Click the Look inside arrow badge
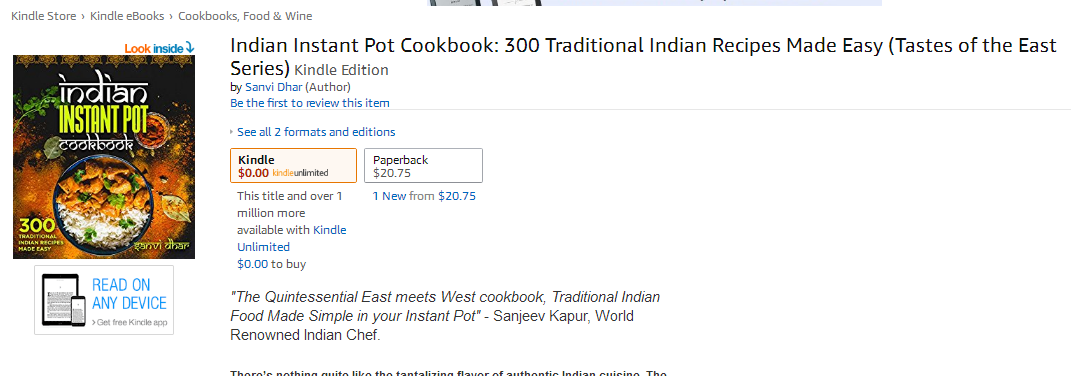The width and height of the screenshot is (1079, 376). tap(160, 48)
